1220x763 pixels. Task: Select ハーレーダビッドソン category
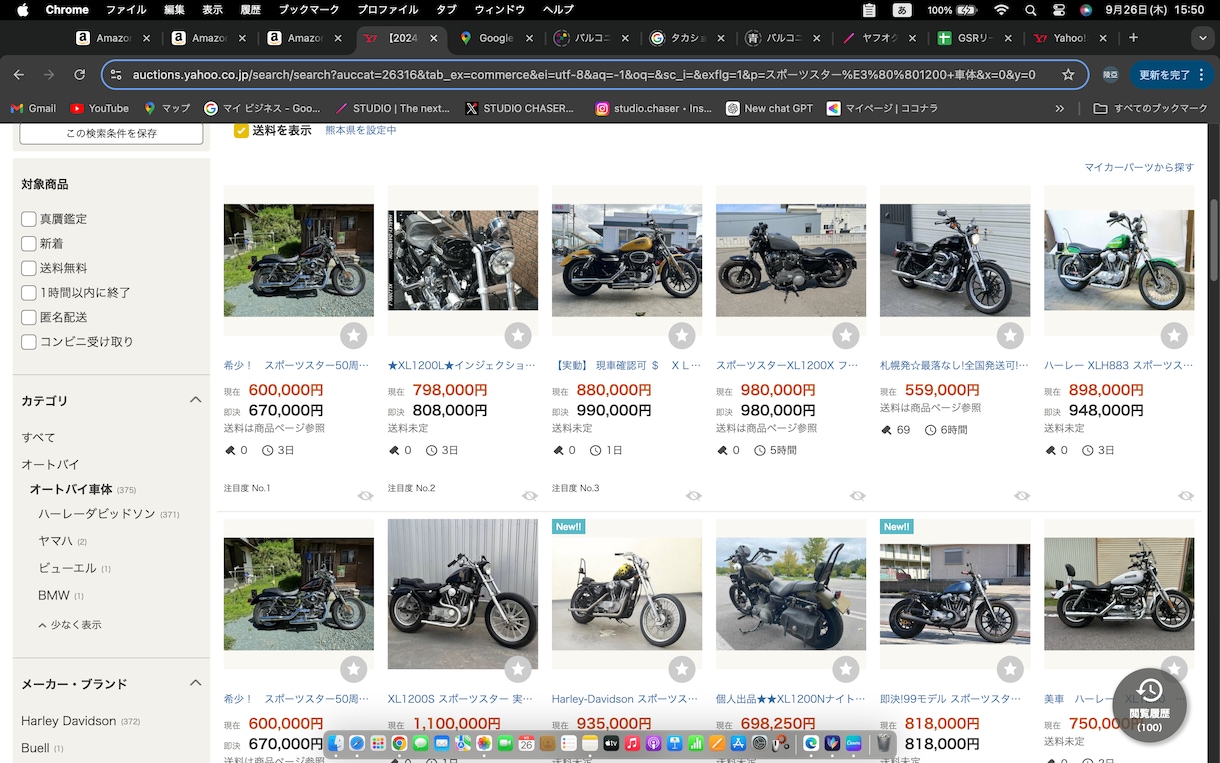click(x=97, y=513)
